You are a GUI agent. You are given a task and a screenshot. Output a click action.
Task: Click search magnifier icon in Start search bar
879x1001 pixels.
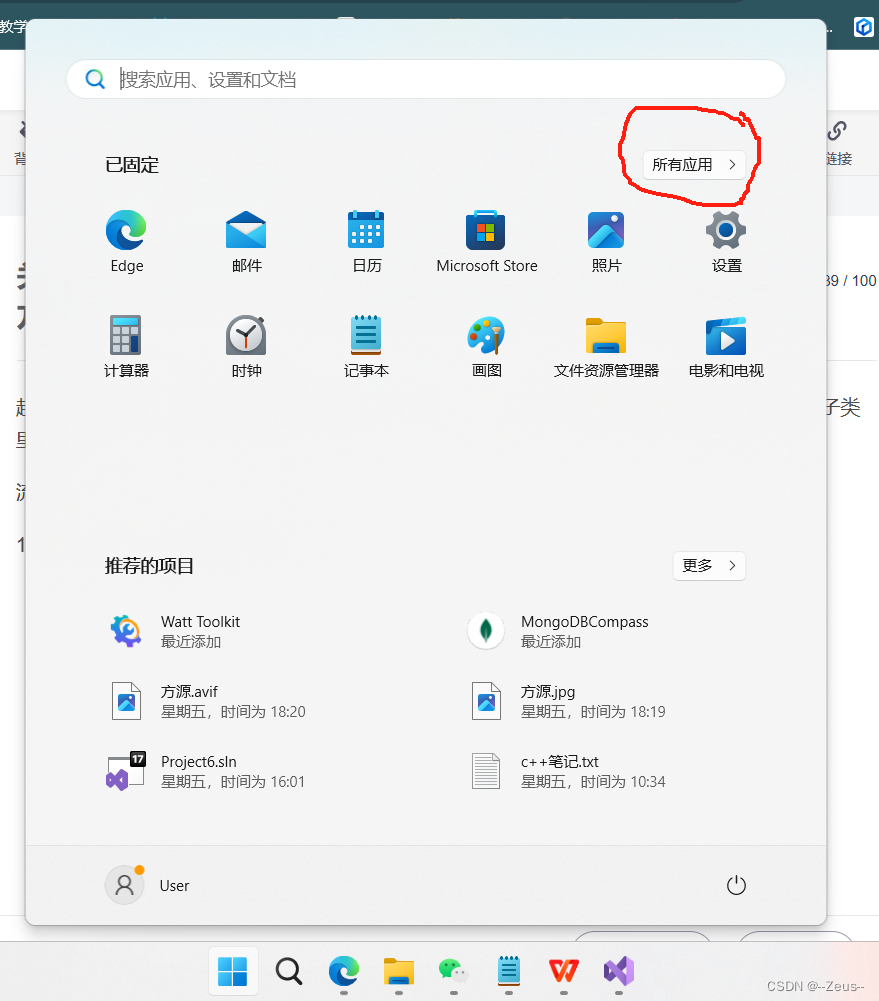95,79
